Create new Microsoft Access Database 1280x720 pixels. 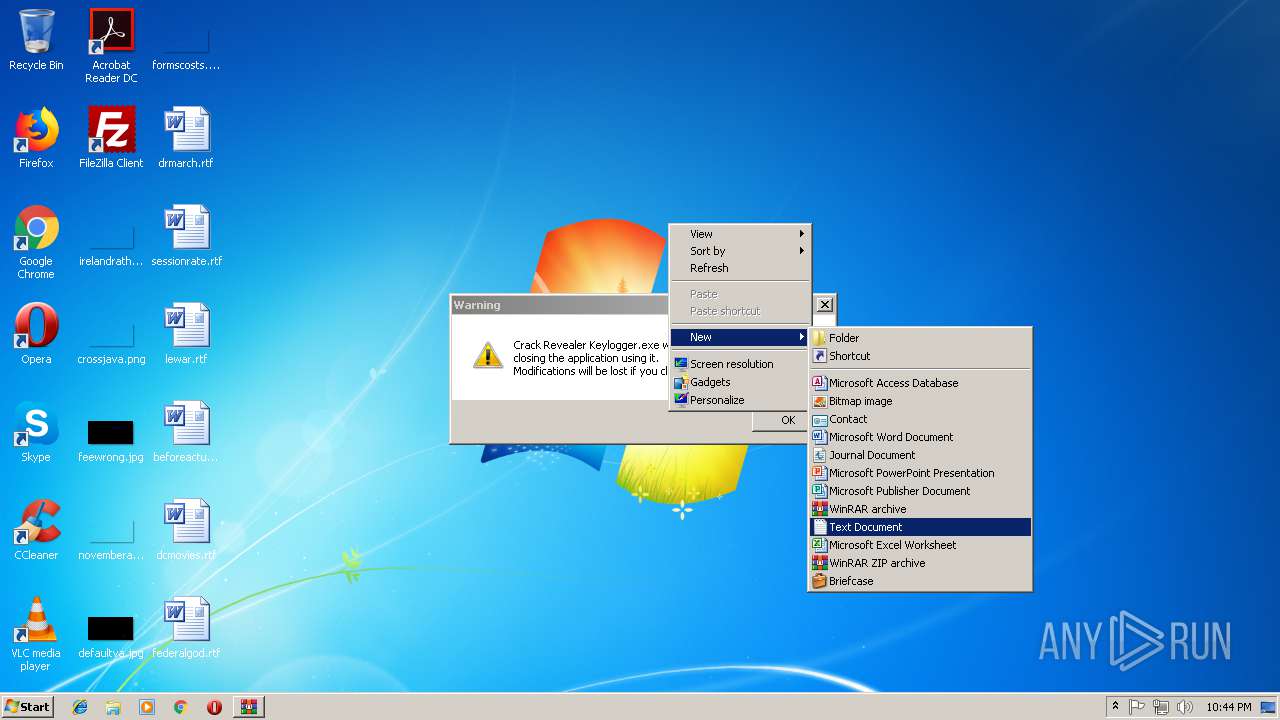pyautogui.click(x=920, y=383)
